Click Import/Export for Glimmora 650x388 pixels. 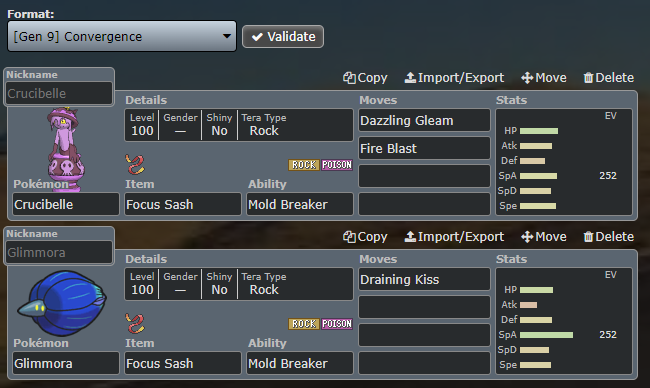[454, 237]
